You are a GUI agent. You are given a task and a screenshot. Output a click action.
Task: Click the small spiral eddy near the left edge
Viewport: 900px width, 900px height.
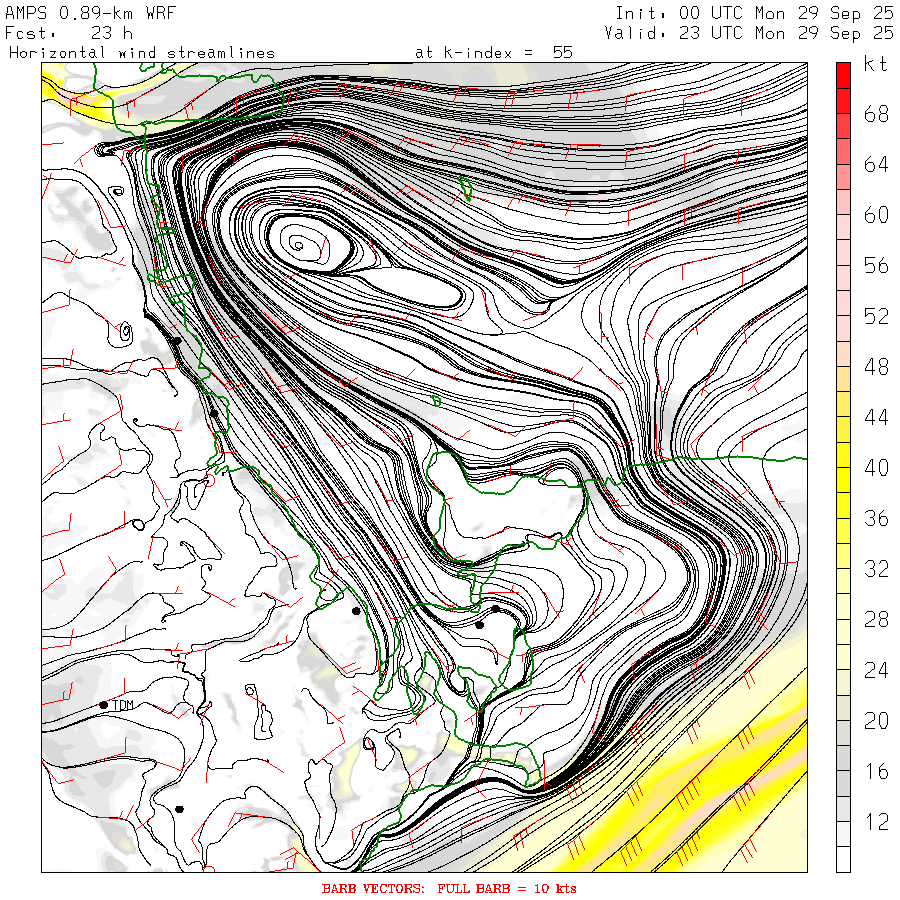click(x=126, y=329)
